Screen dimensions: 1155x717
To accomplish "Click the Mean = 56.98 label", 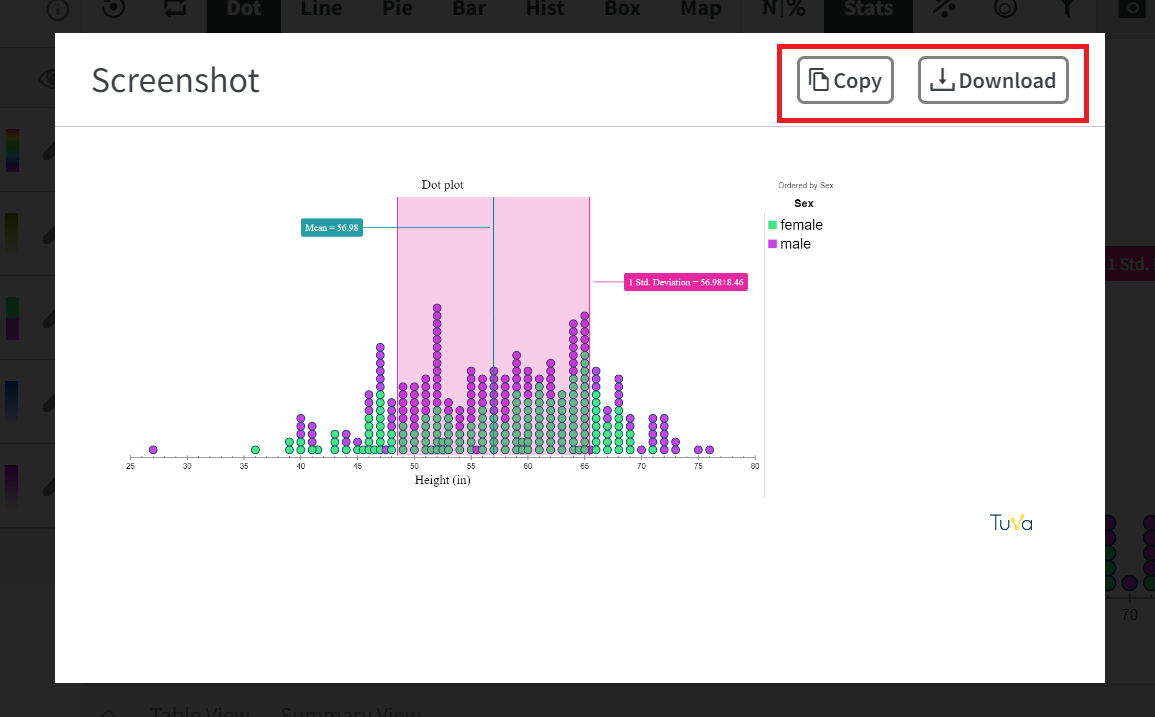I will pos(331,228).
